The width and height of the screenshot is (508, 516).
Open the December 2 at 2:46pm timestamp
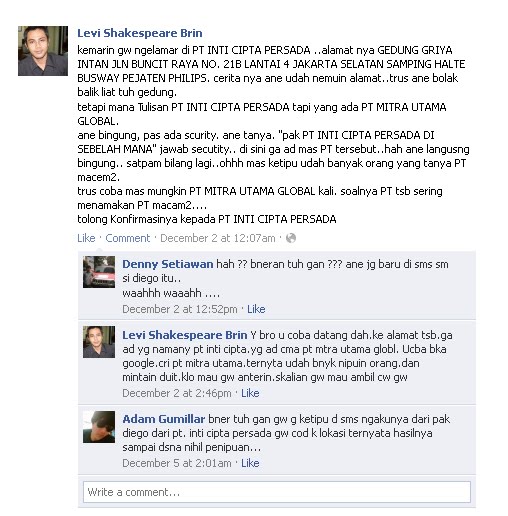177,393
